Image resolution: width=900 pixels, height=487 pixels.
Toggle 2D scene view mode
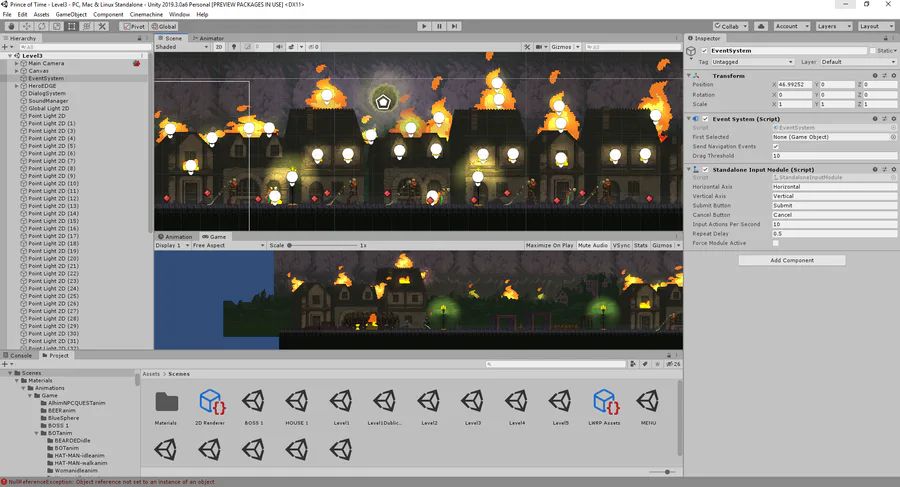click(x=219, y=47)
